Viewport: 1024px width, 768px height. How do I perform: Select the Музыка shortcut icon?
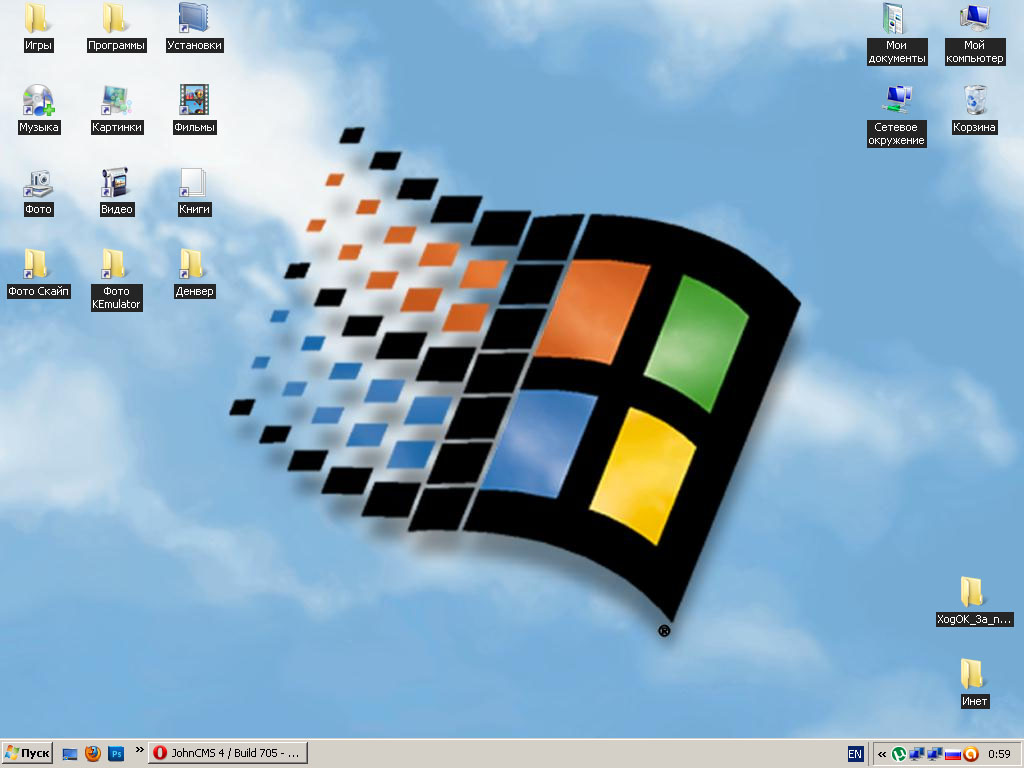39,109
